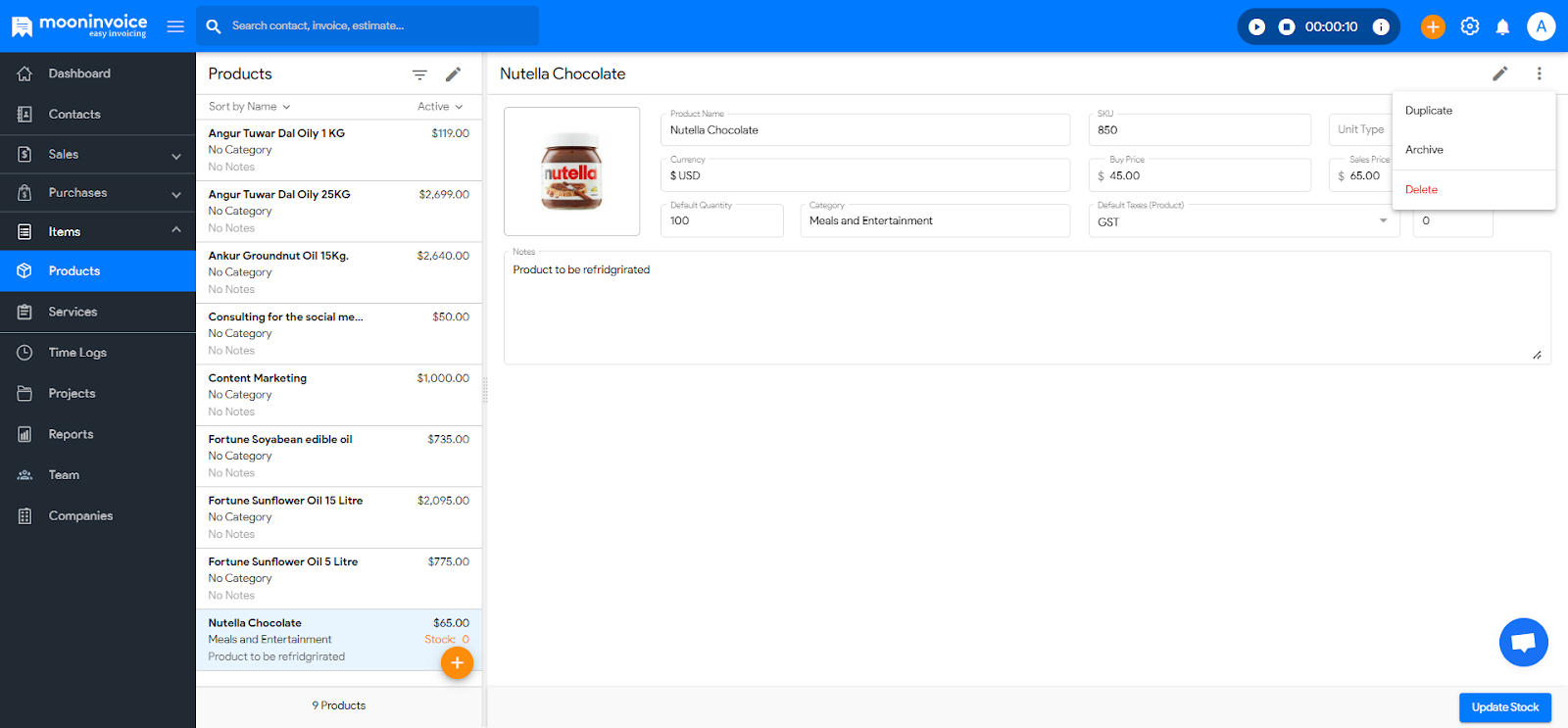Select Products in sidebar

tap(98, 271)
